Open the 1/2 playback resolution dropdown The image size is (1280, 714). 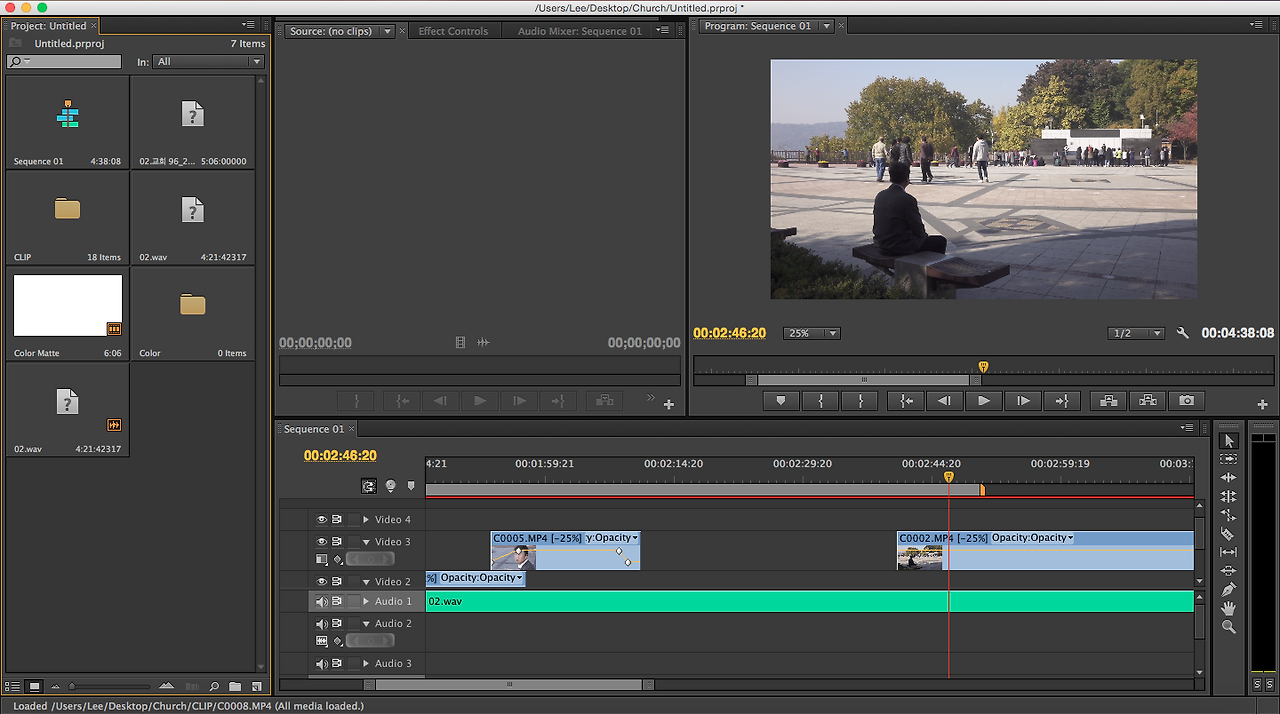[x=1136, y=333]
